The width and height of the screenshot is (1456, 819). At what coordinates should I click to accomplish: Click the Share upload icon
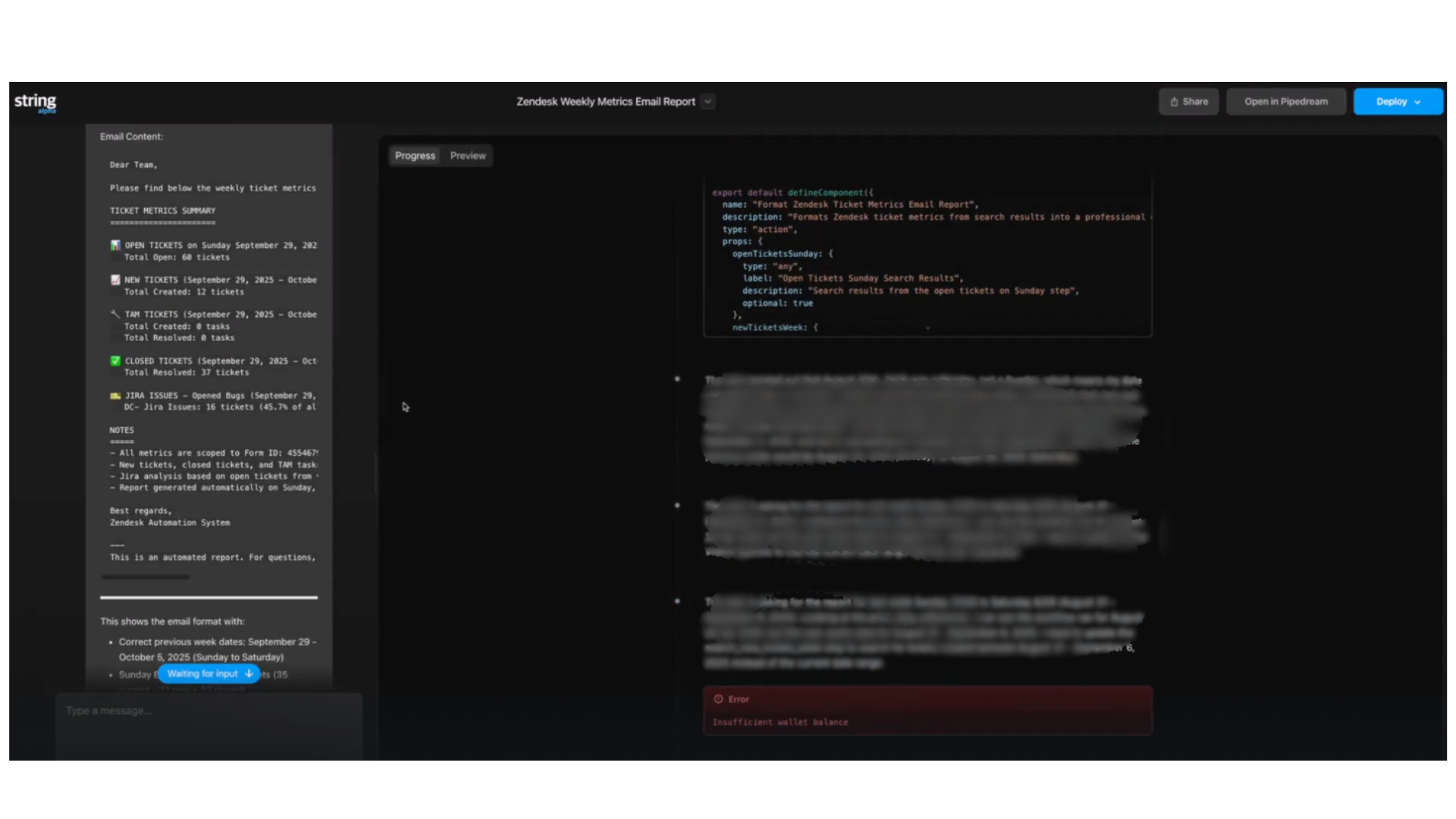(x=1174, y=102)
